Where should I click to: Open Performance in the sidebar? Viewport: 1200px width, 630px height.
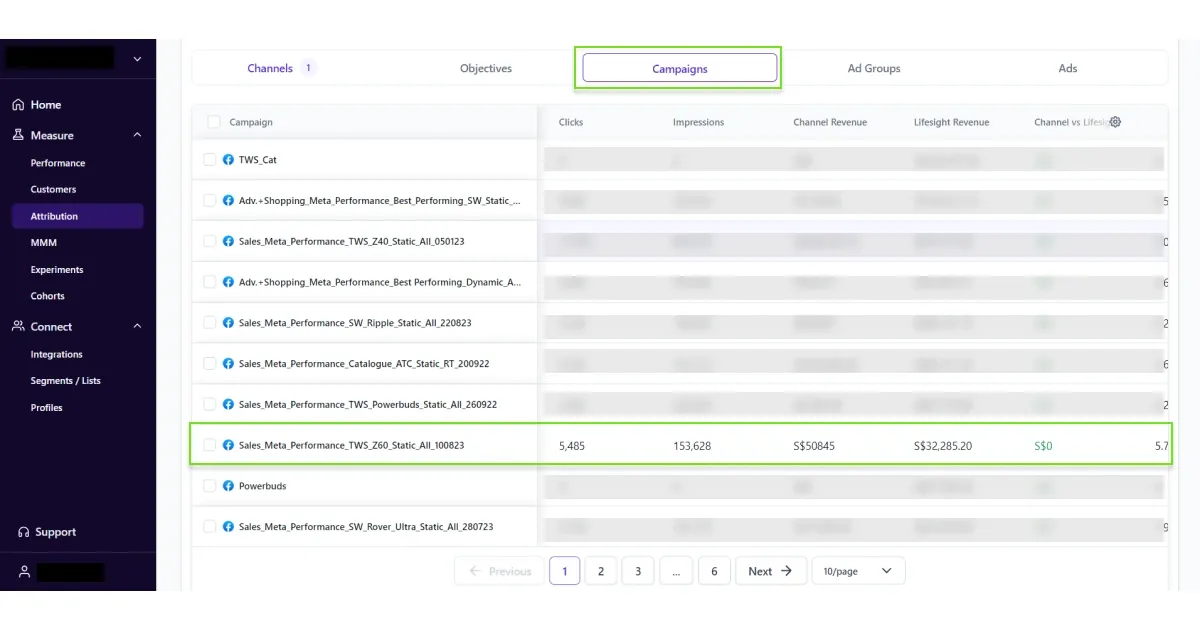pyautogui.click(x=58, y=163)
